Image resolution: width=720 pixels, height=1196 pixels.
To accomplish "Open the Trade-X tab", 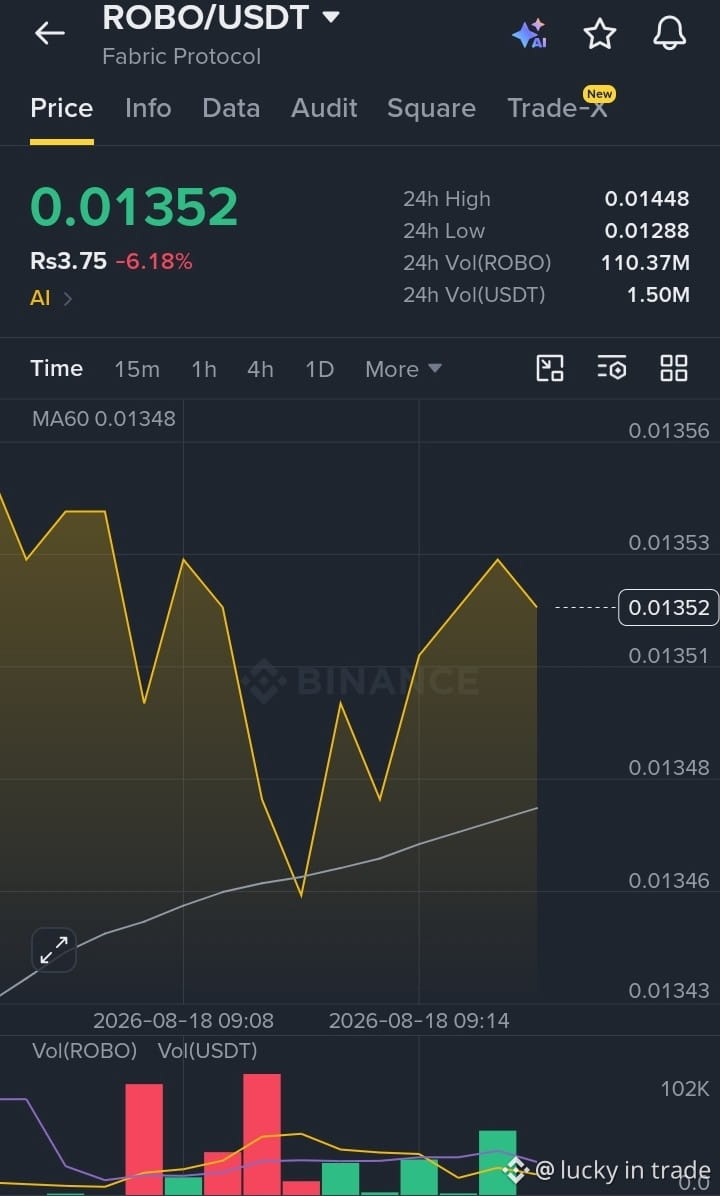I will point(558,108).
